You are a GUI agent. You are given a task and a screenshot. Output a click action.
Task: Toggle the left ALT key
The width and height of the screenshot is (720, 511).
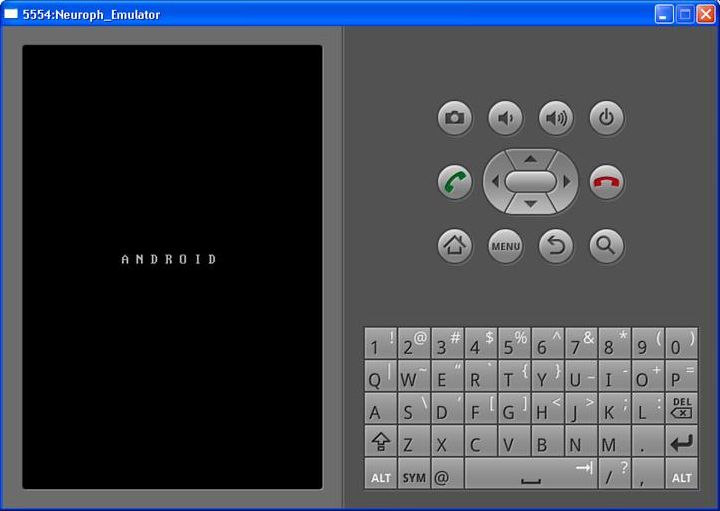tap(381, 477)
